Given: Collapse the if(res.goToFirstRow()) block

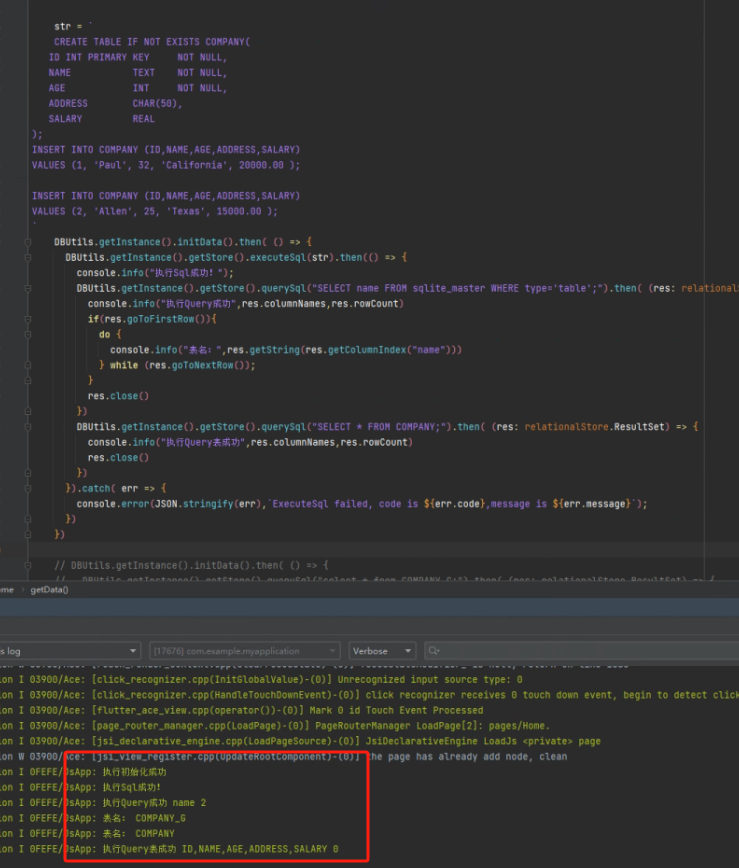Looking at the screenshot, I should (x=28, y=319).
